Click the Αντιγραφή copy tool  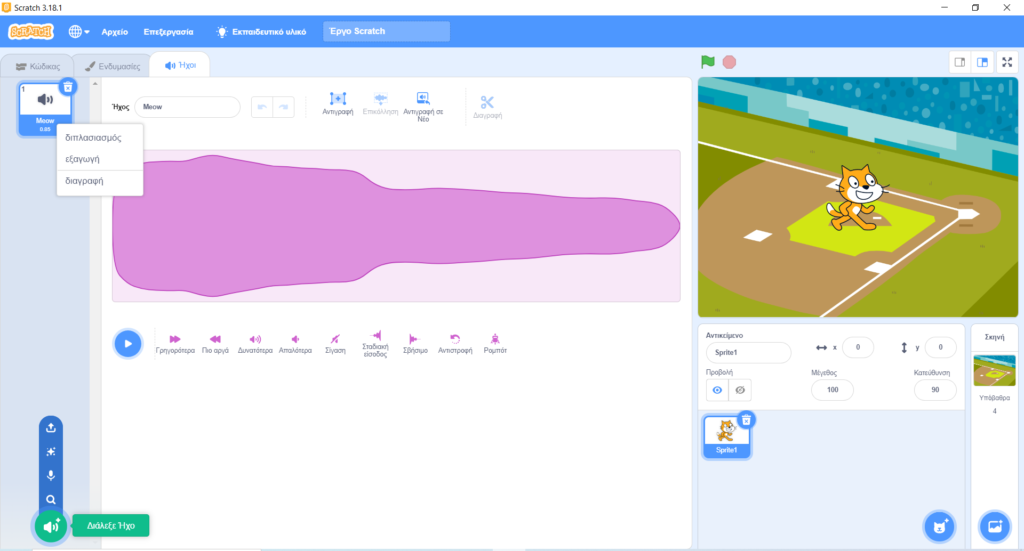tap(338, 104)
